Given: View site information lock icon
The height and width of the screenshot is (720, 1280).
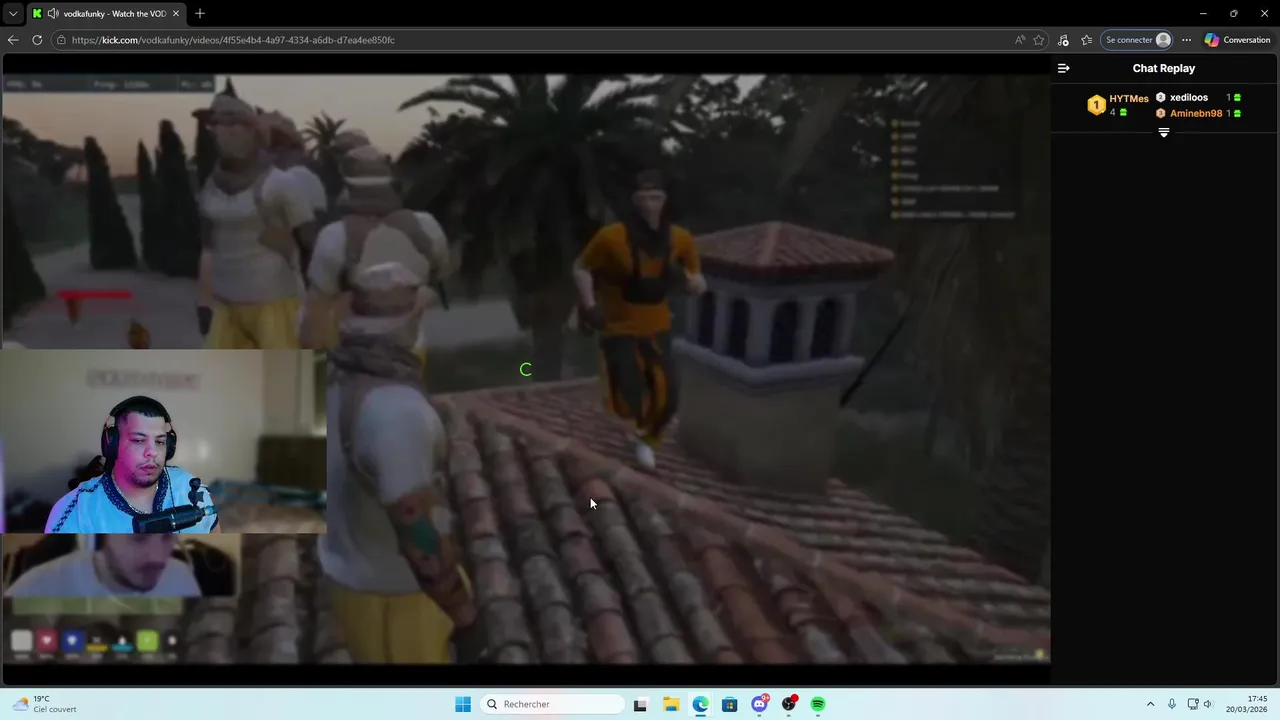Looking at the screenshot, I should point(61,40).
